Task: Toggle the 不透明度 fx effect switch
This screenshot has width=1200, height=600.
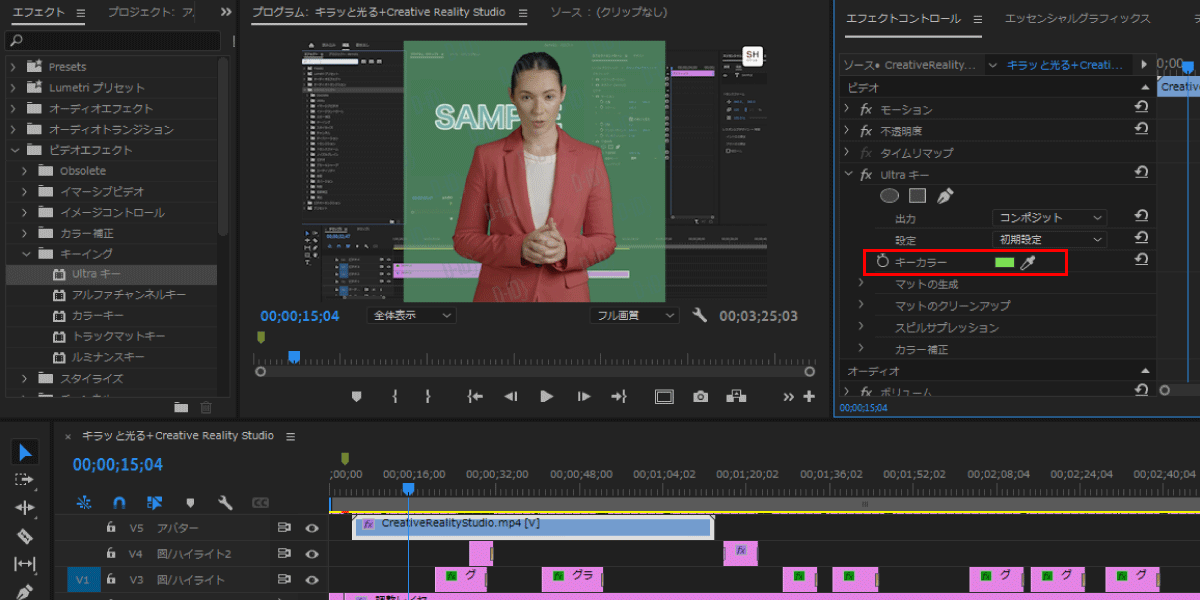Action: pos(866,131)
